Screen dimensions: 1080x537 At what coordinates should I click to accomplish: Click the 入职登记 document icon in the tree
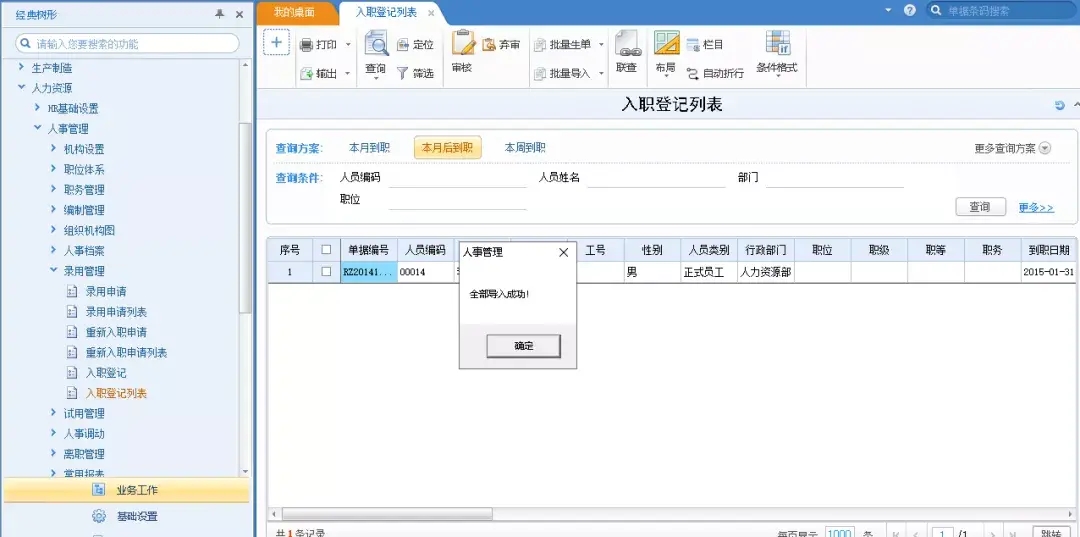coord(71,373)
